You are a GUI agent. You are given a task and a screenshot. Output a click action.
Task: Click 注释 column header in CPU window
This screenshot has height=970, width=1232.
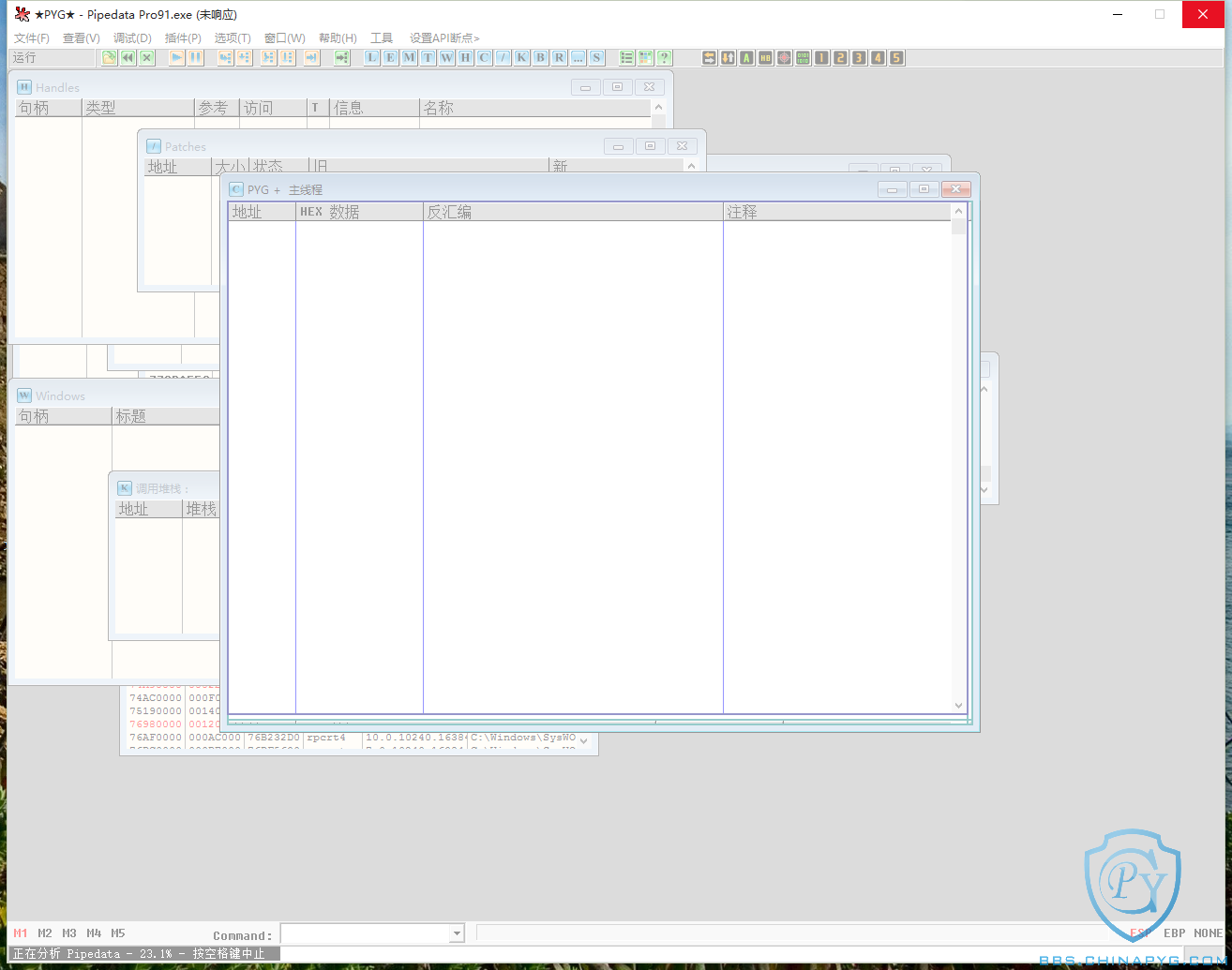(x=837, y=212)
